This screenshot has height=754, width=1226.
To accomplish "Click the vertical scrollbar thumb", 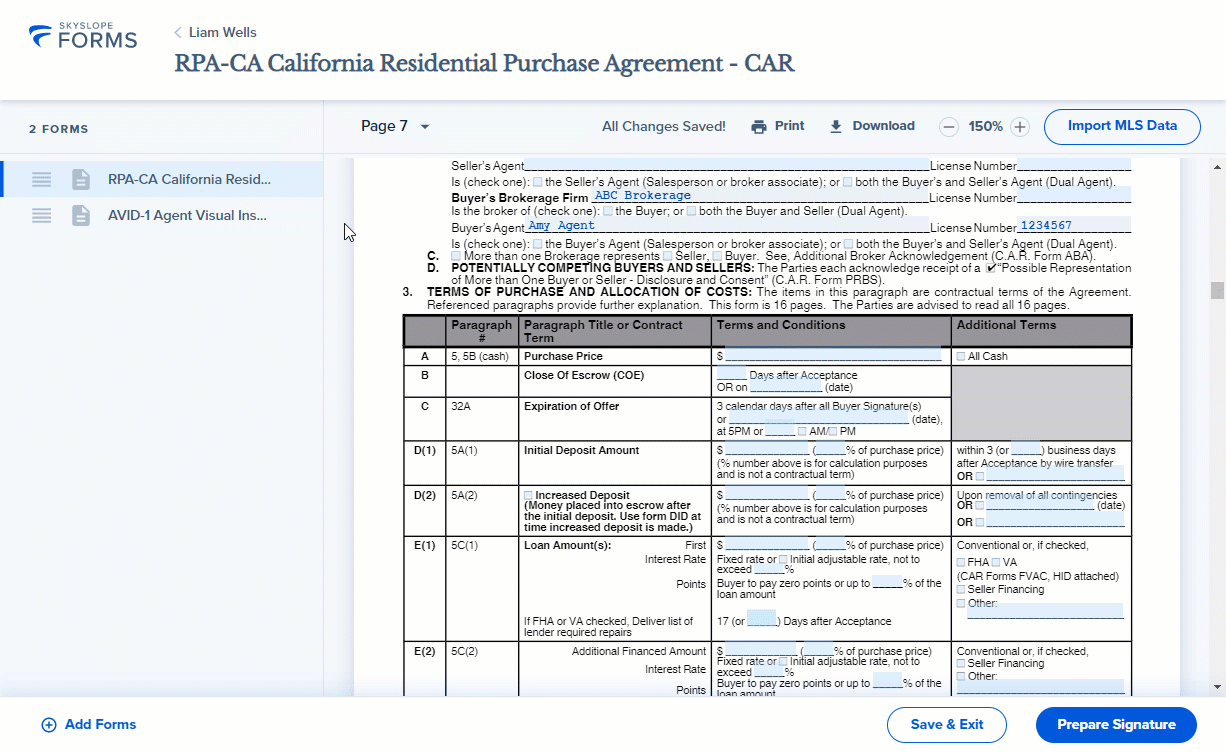I will point(1217,290).
